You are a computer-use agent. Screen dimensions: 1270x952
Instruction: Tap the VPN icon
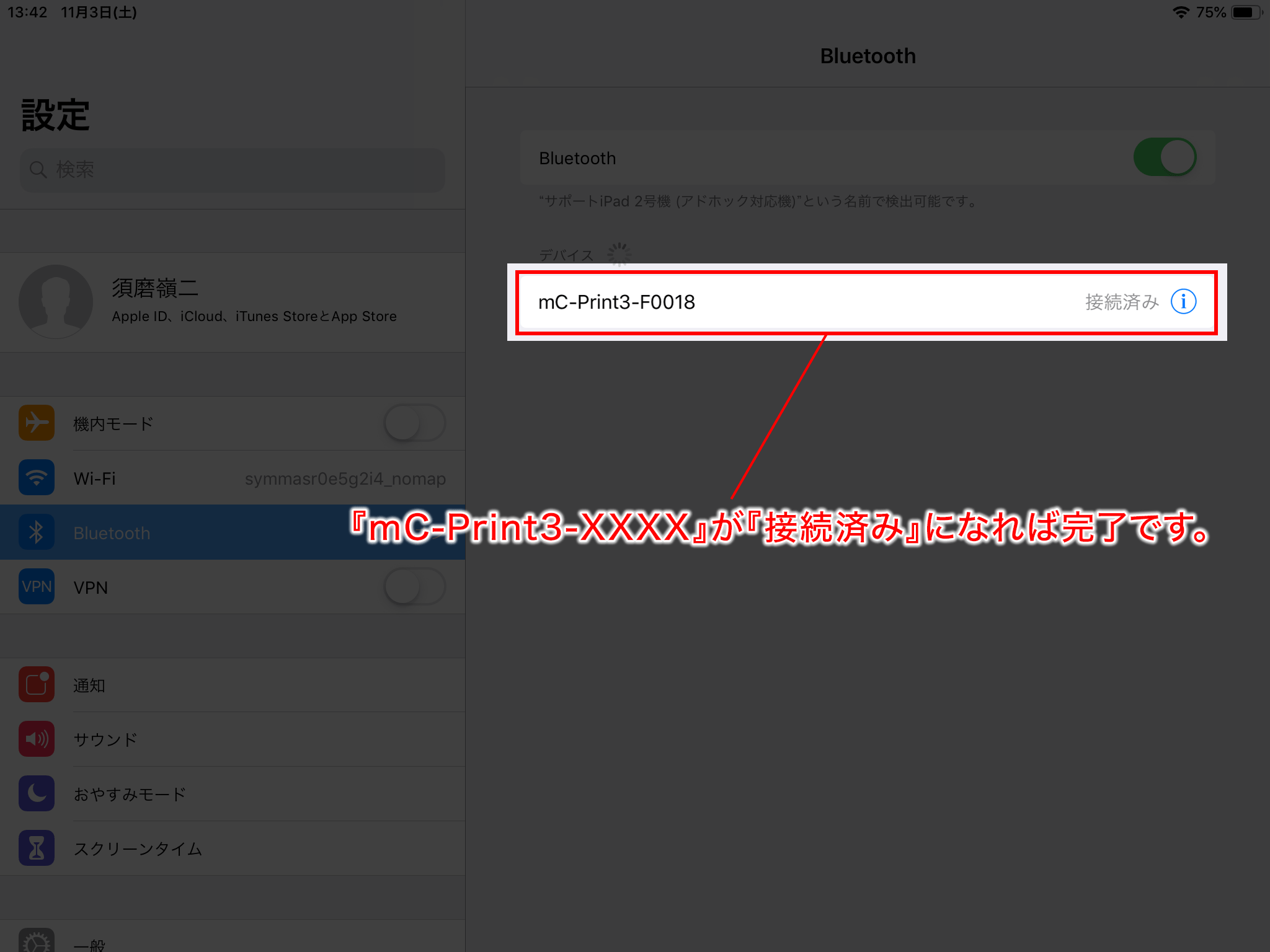click(37, 586)
